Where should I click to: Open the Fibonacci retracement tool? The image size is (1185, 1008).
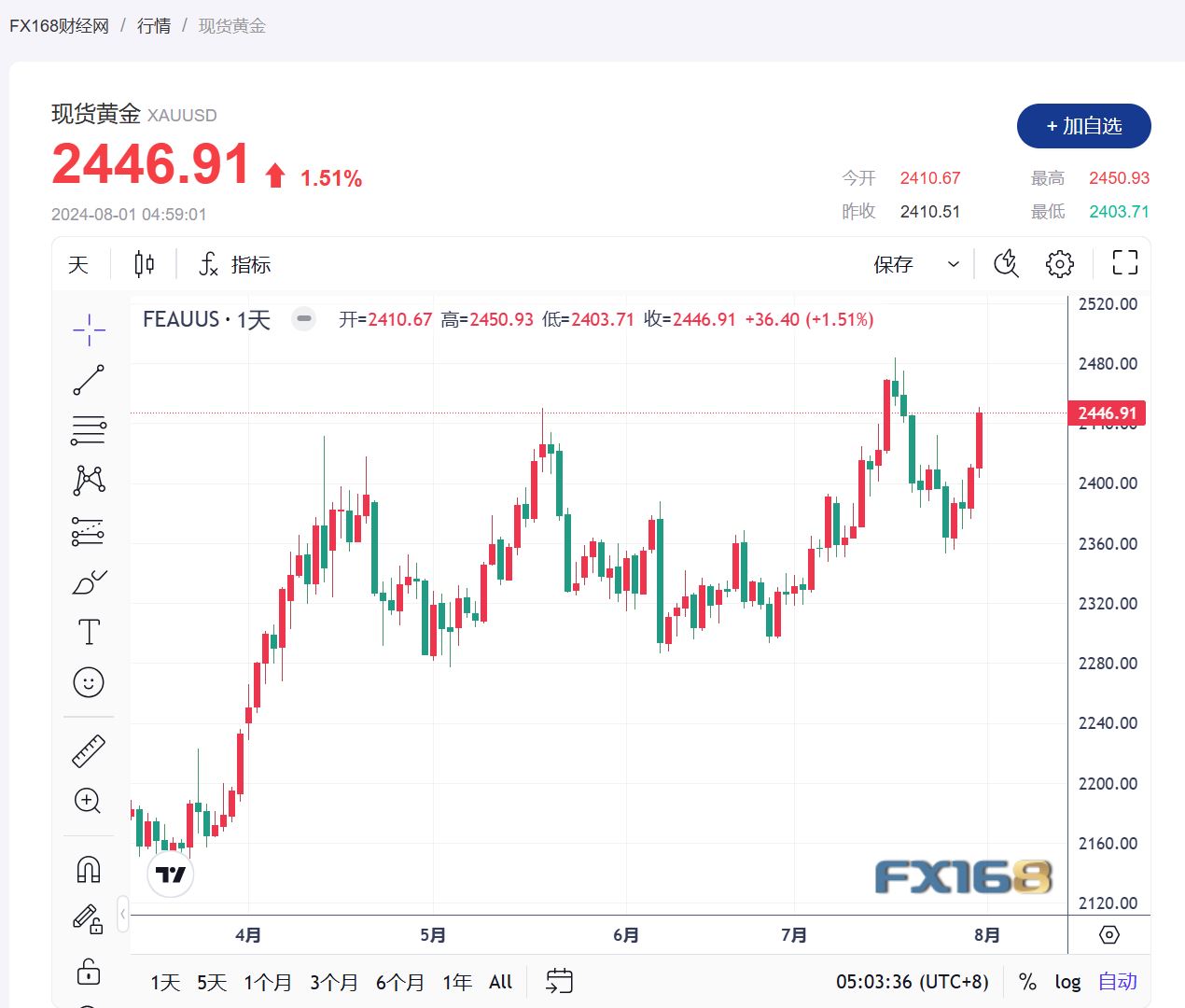coord(90,430)
